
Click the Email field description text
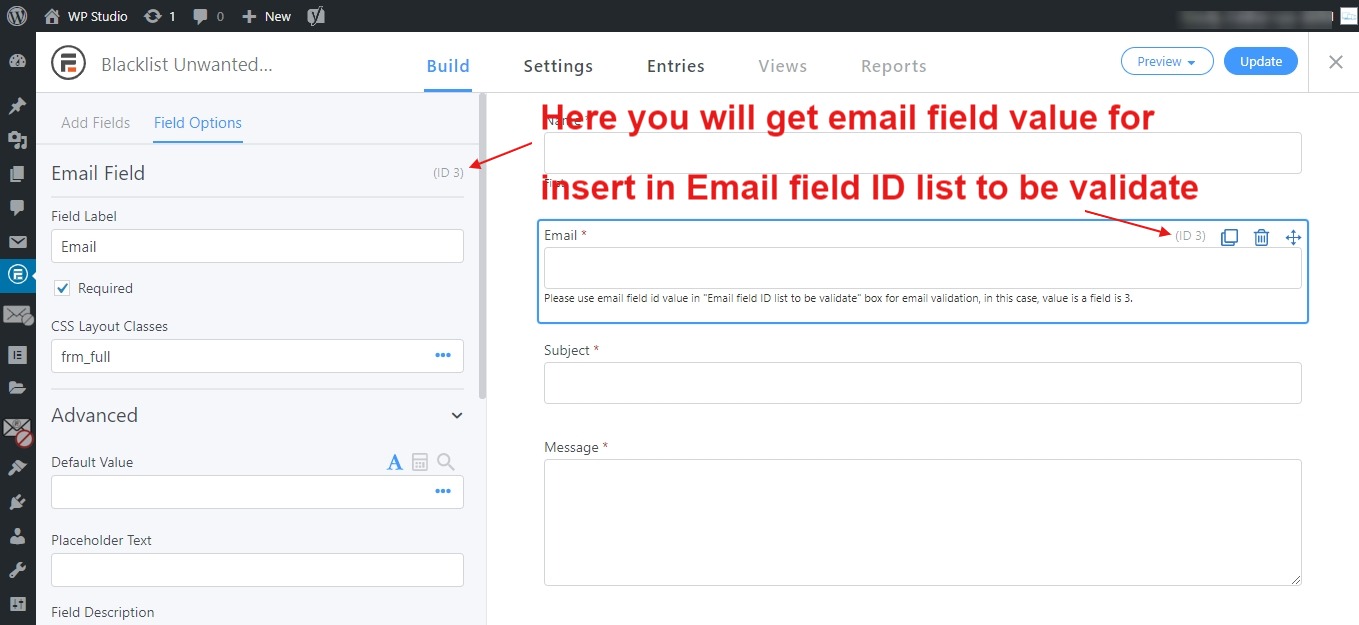tap(838, 298)
